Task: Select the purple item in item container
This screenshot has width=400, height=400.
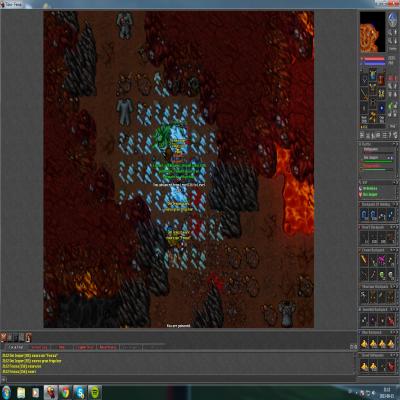Action: click(381, 260)
